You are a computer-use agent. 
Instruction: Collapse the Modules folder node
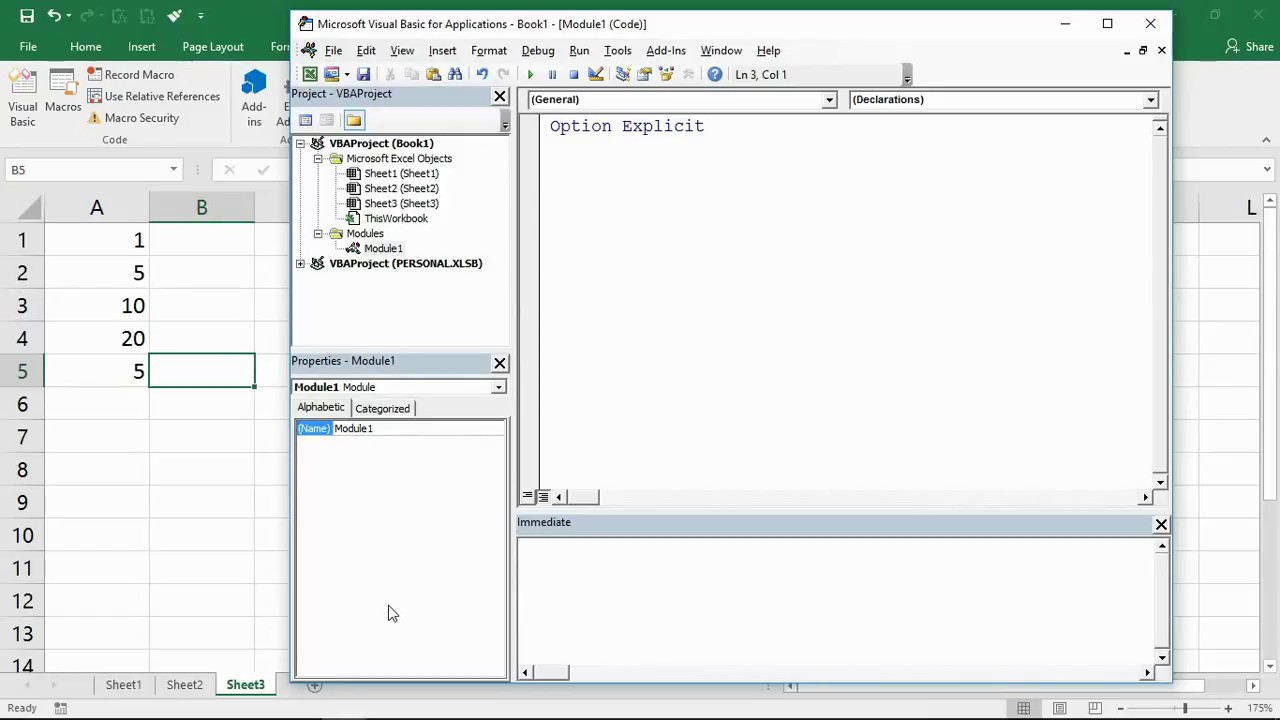(318, 234)
